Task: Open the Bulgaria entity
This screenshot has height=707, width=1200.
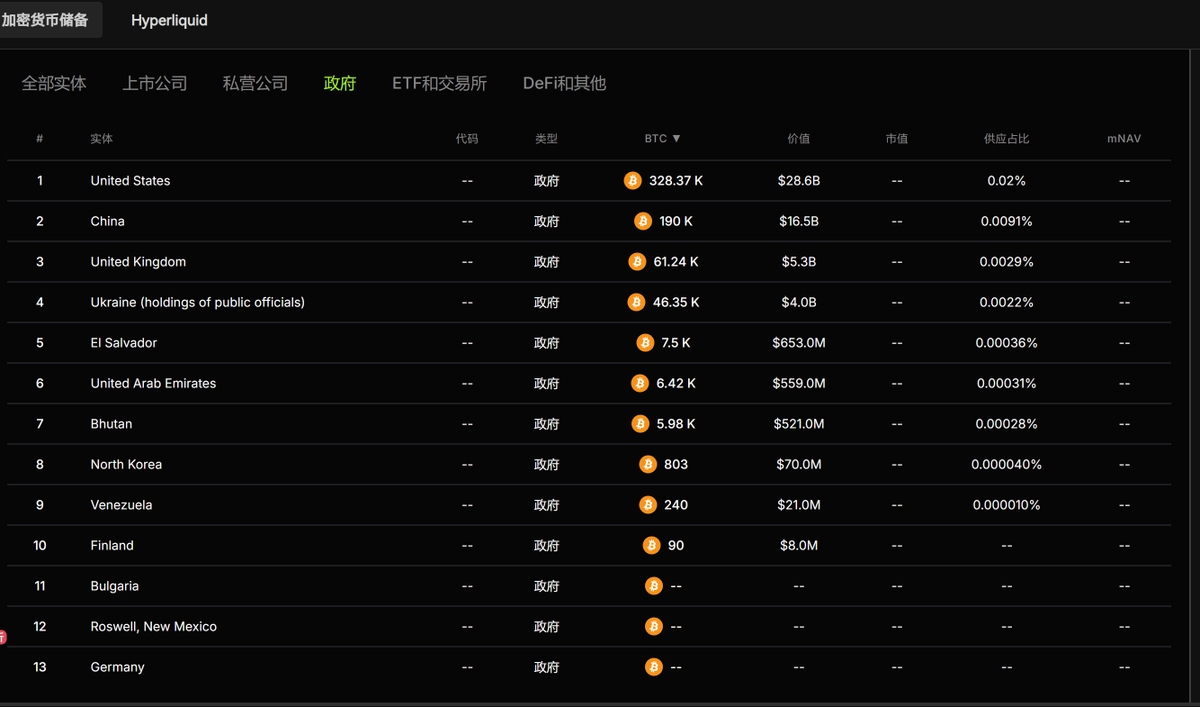Action: pos(114,586)
